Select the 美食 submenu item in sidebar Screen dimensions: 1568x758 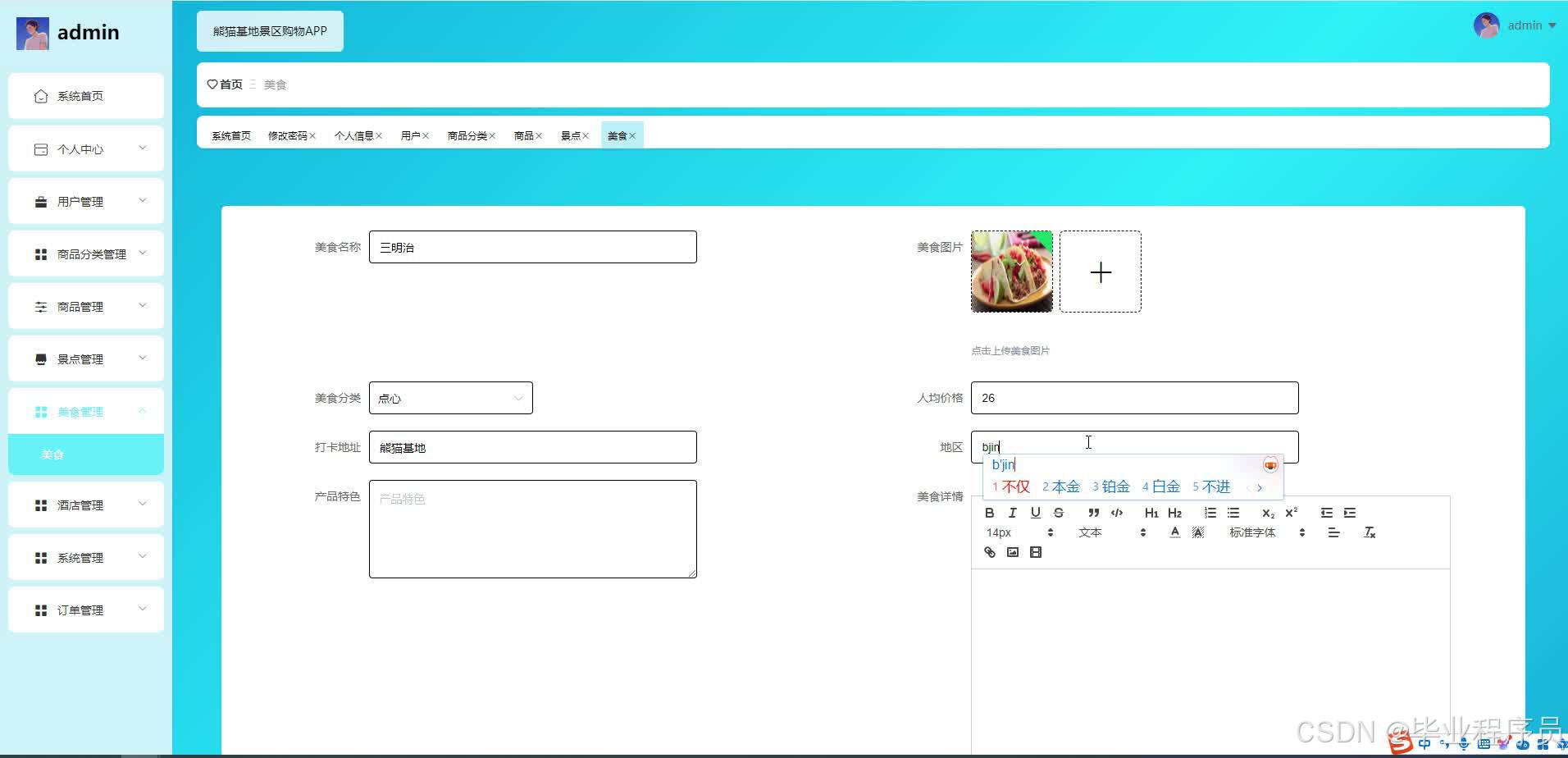click(86, 454)
